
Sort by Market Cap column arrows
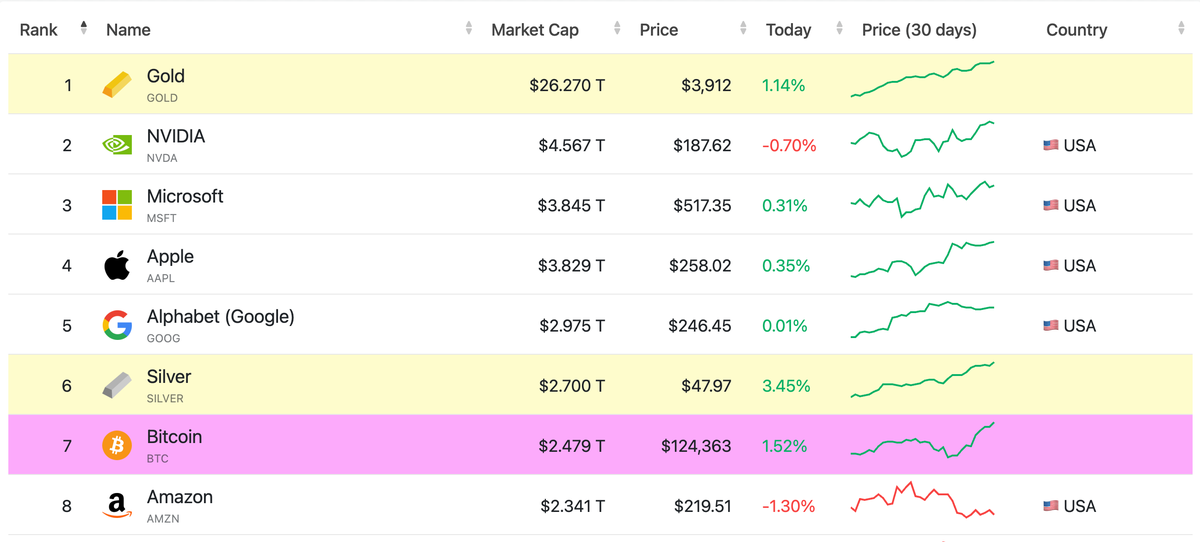[x=617, y=29]
